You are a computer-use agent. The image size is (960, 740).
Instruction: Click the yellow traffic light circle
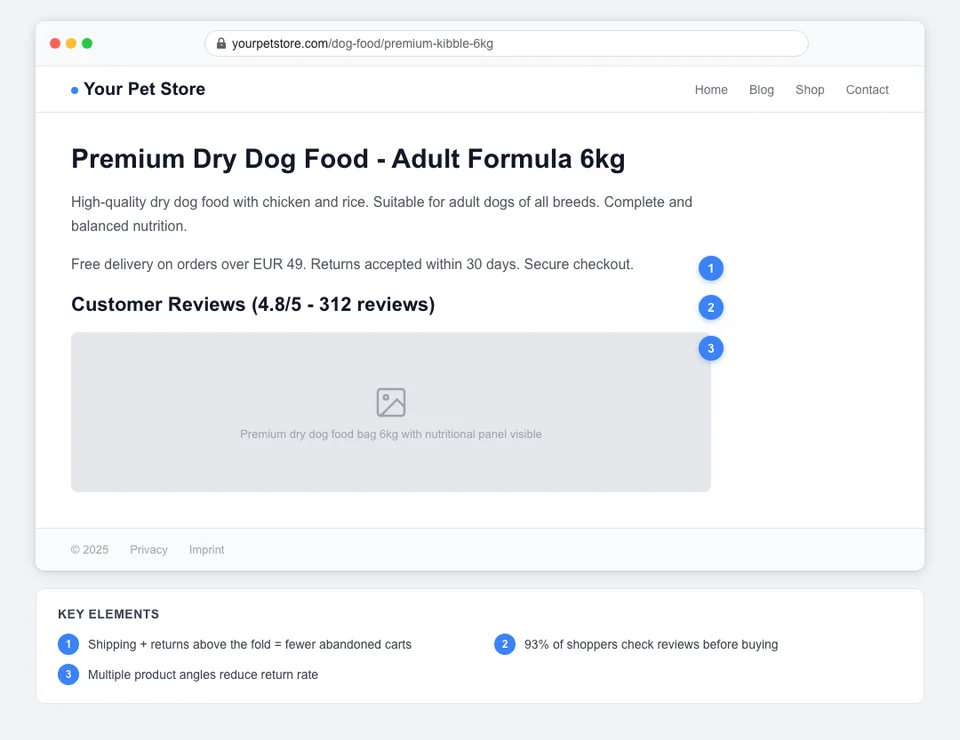click(70, 43)
